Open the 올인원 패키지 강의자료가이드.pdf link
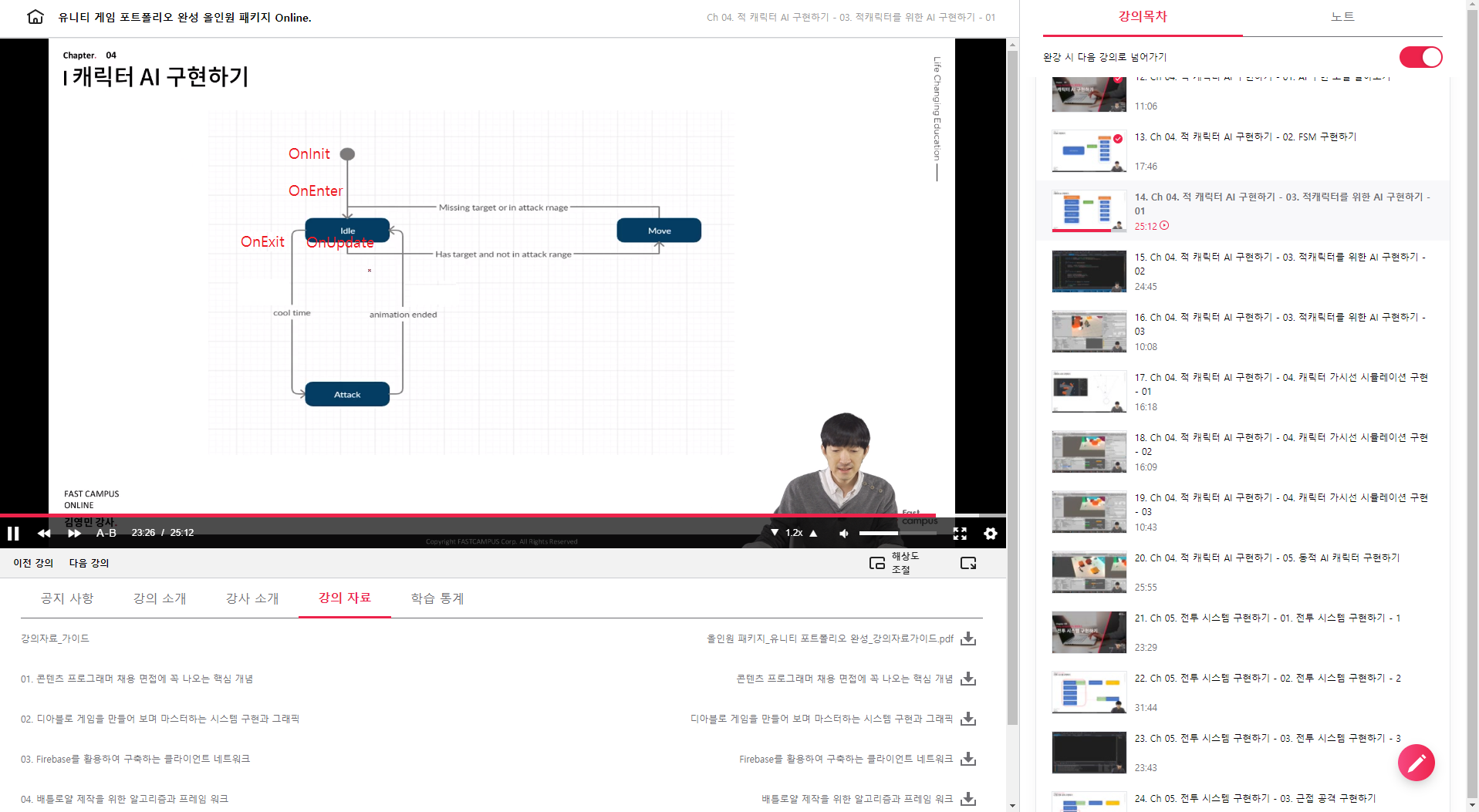Screen dimensions: 1479x812 [830, 638]
